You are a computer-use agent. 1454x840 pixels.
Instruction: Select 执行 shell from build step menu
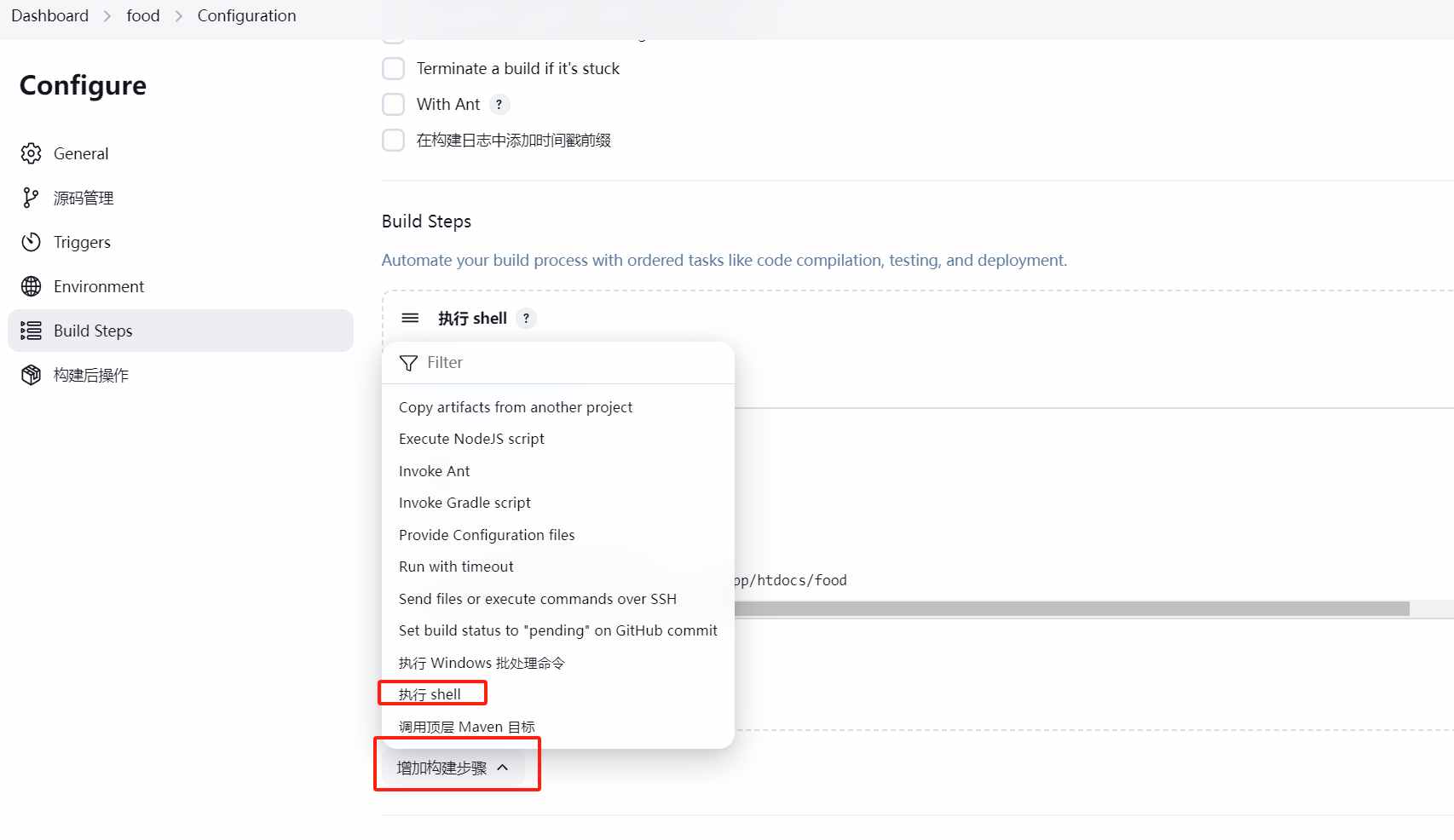(430, 694)
